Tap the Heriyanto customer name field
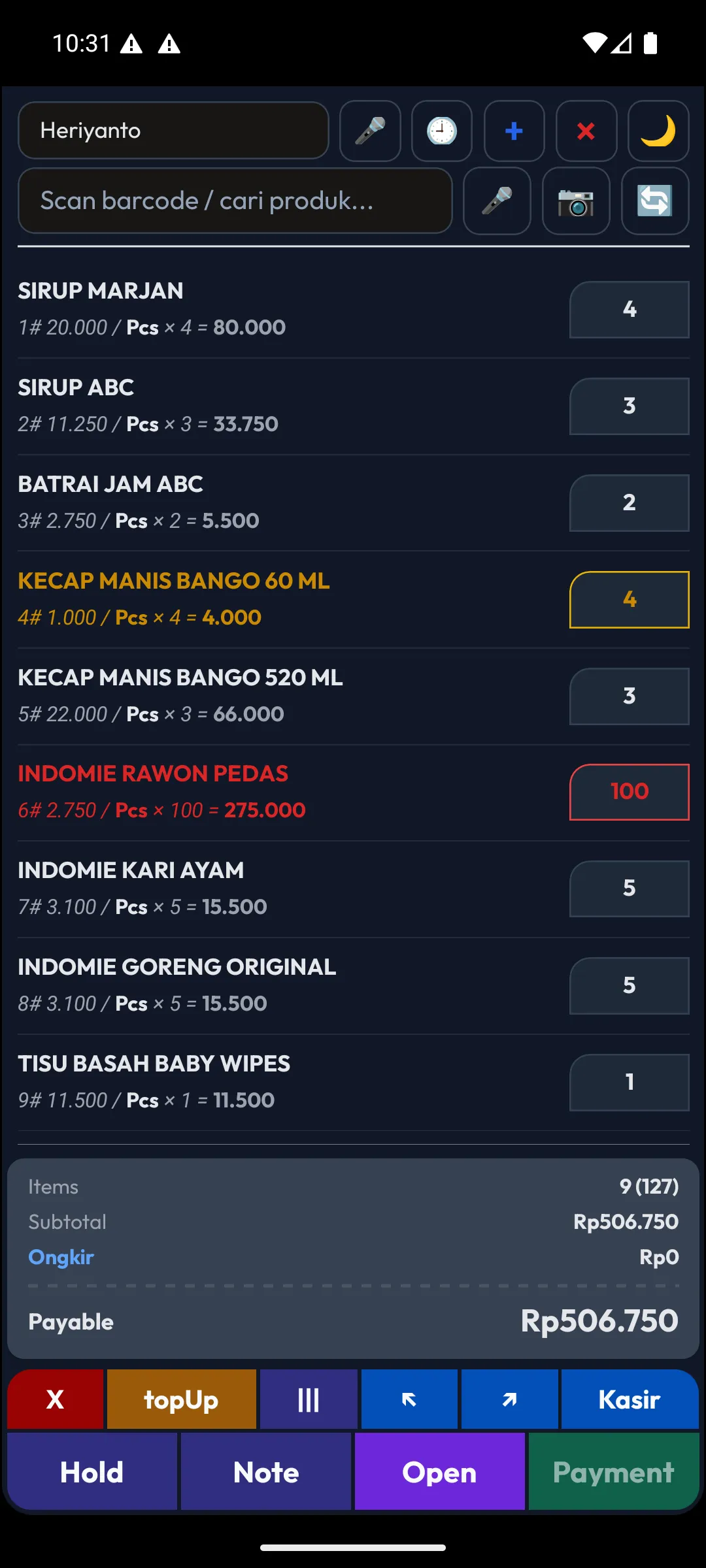This screenshot has width=706, height=1568. coord(173,131)
